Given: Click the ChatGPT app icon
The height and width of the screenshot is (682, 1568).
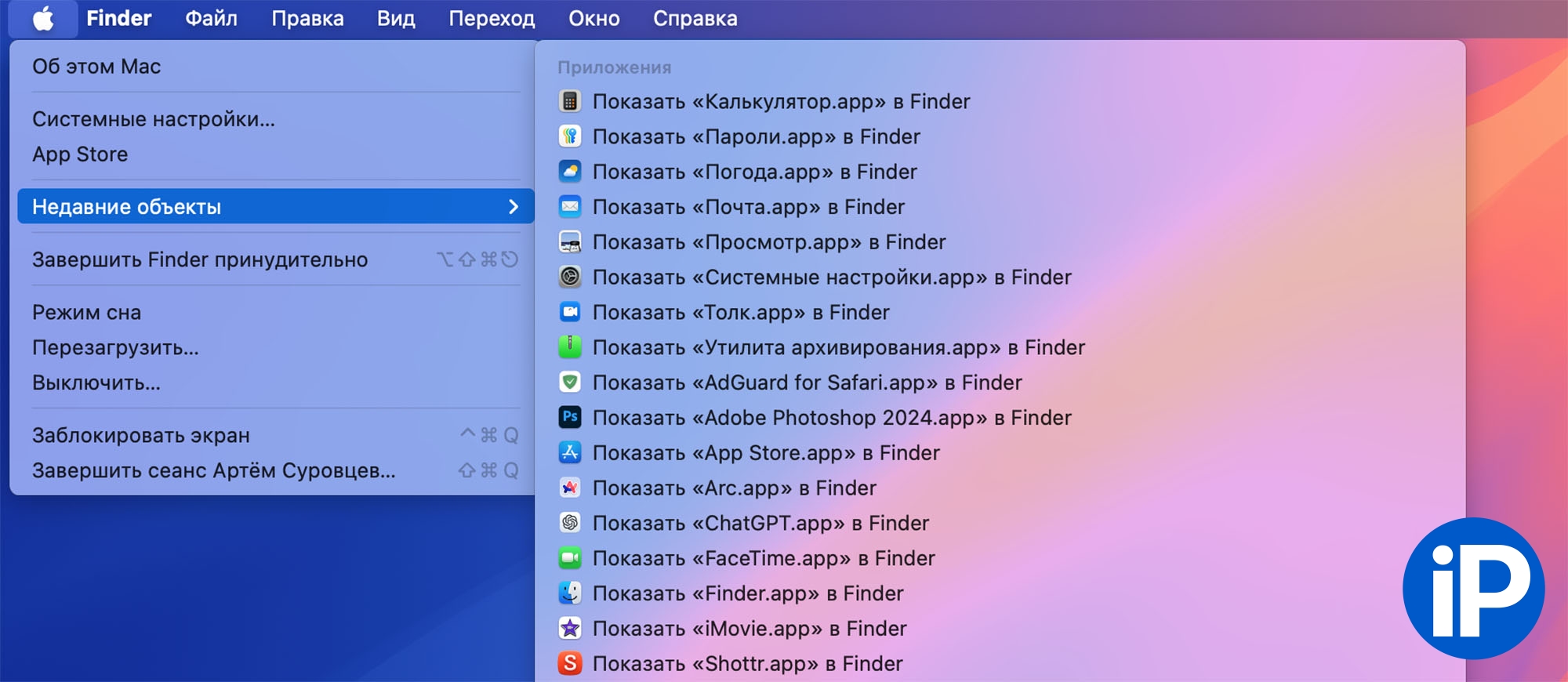Looking at the screenshot, I should click(x=570, y=523).
